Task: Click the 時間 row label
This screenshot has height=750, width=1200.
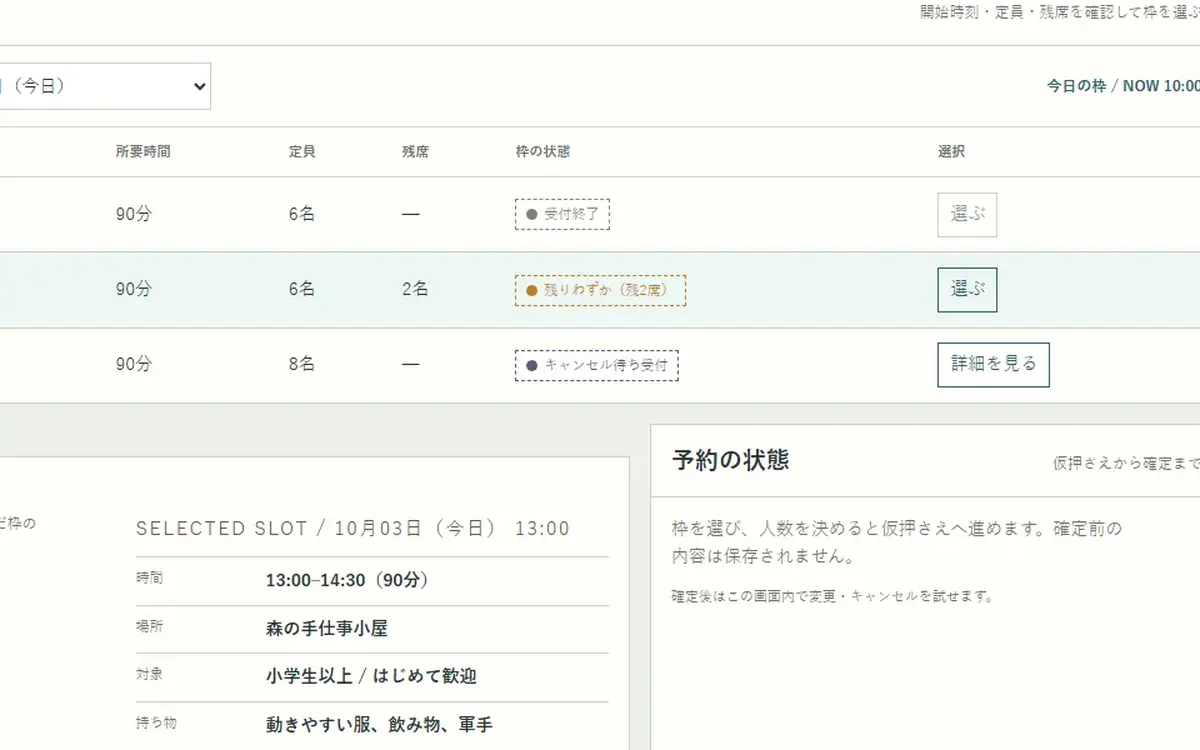Action: tap(149, 578)
